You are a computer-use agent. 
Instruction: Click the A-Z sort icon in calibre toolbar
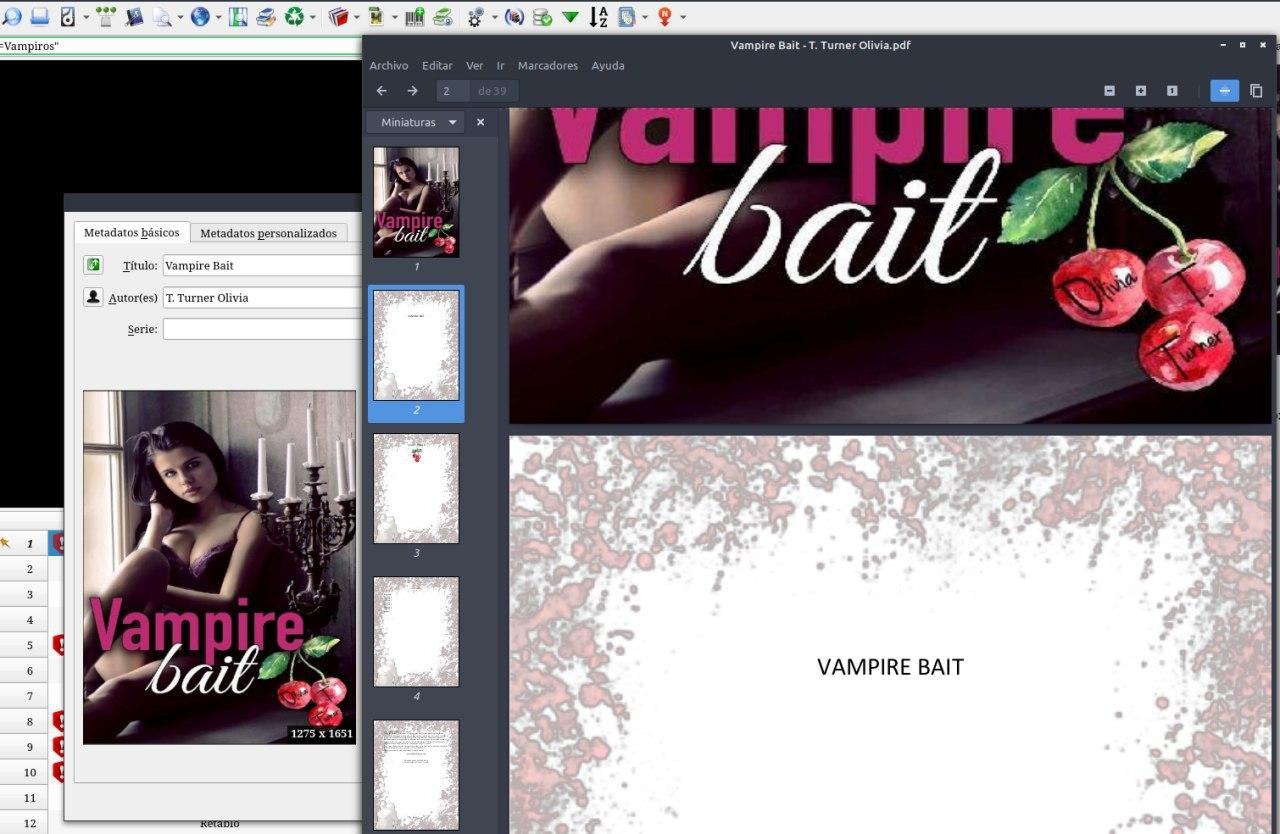598,16
